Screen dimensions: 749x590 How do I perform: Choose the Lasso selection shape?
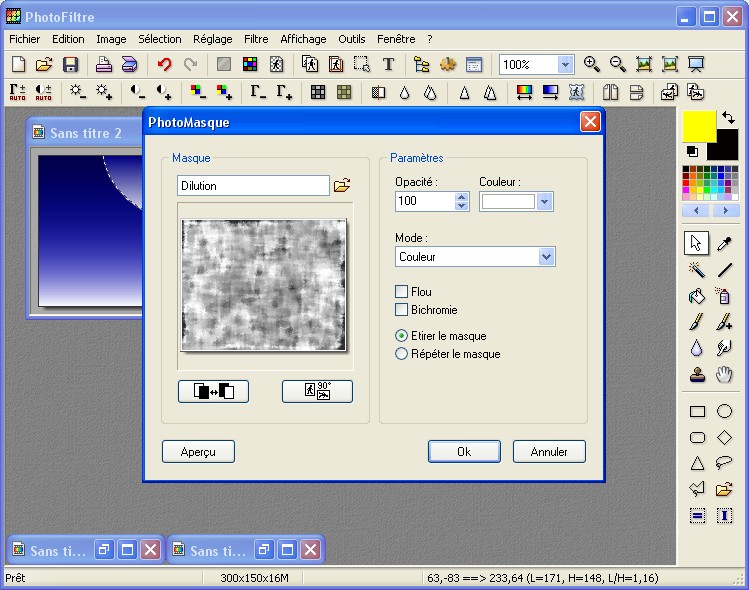coord(724,462)
